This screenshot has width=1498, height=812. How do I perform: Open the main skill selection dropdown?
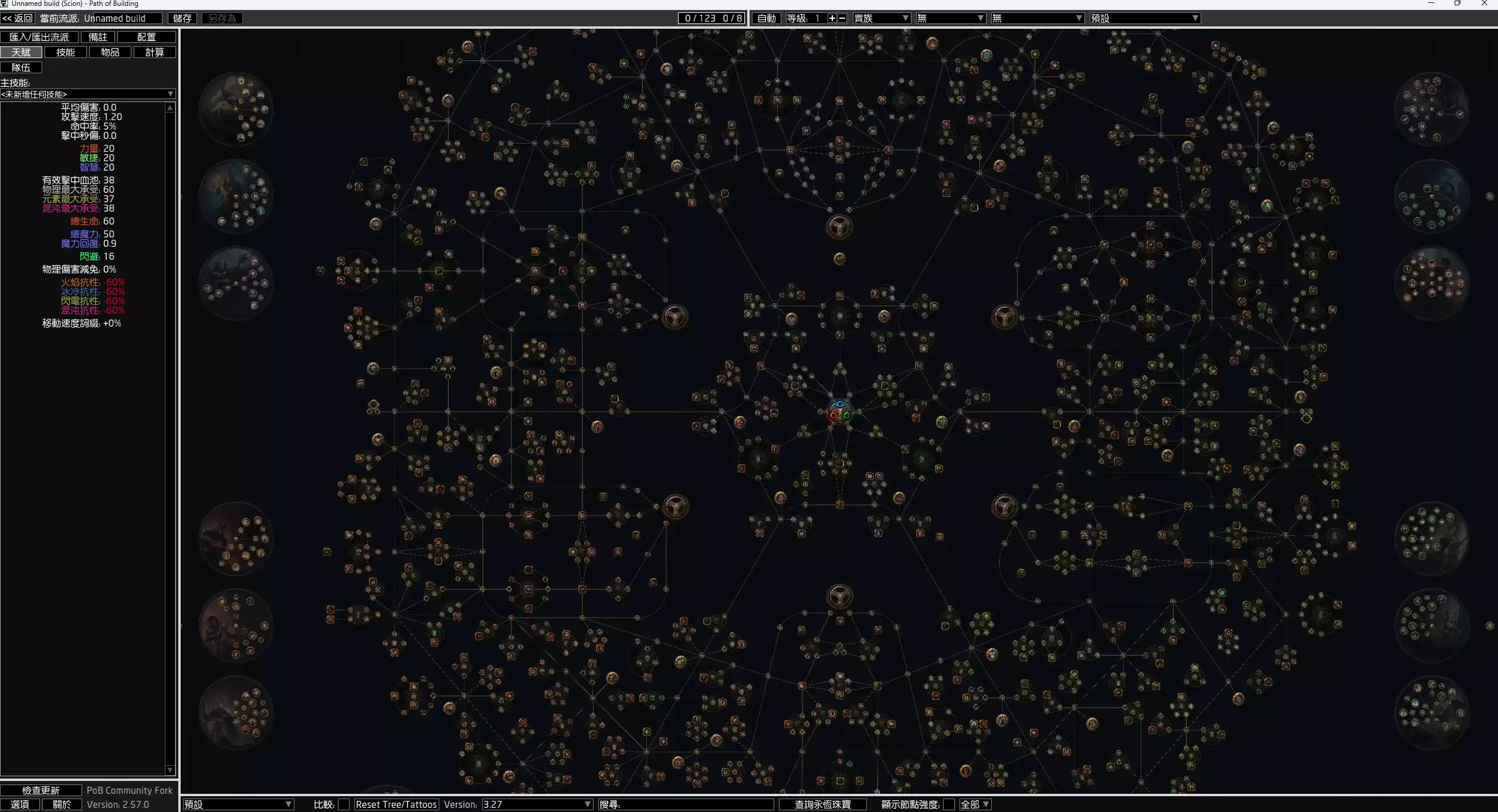point(88,94)
